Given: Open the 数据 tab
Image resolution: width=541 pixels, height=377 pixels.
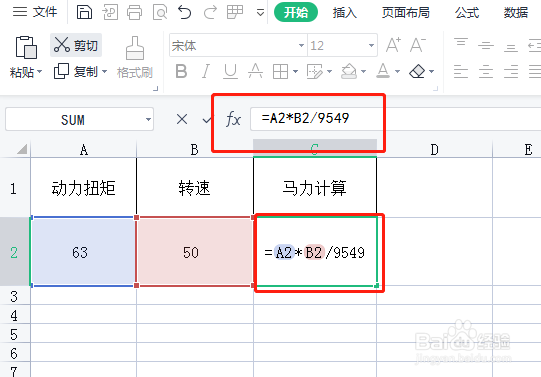Looking at the screenshot, I should click(x=516, y=12).
